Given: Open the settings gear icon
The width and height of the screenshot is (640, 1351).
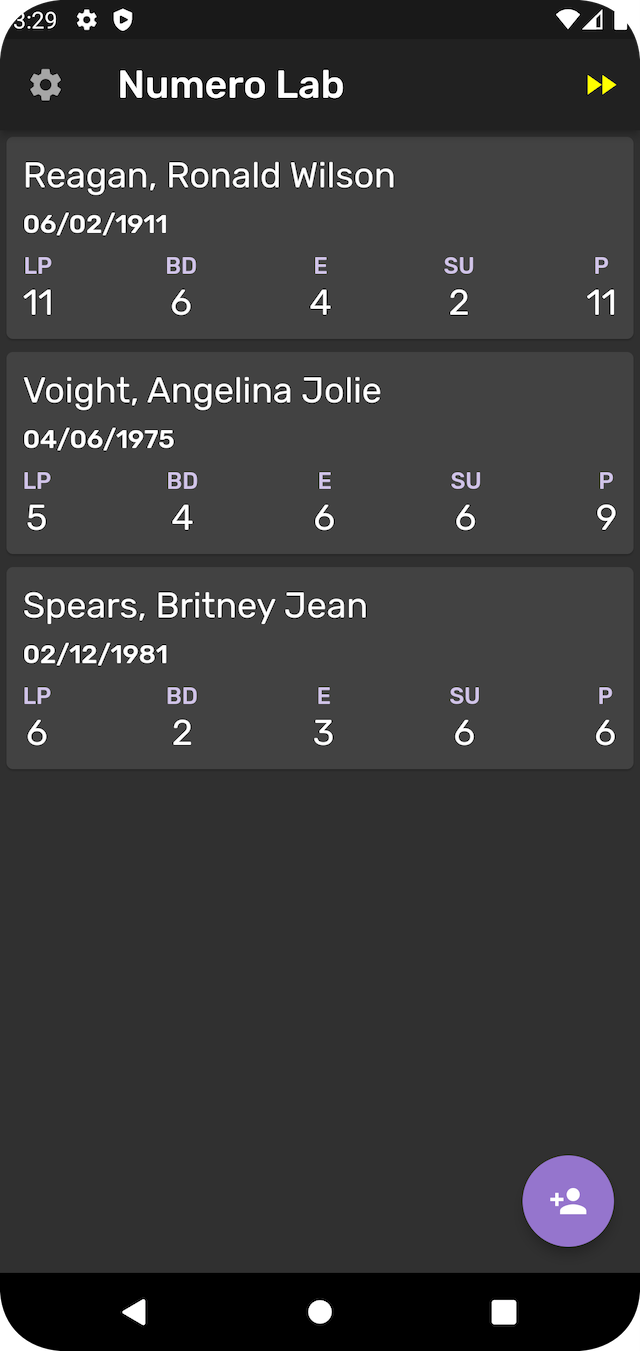Looking at the screenshot, I should (45, 84).
